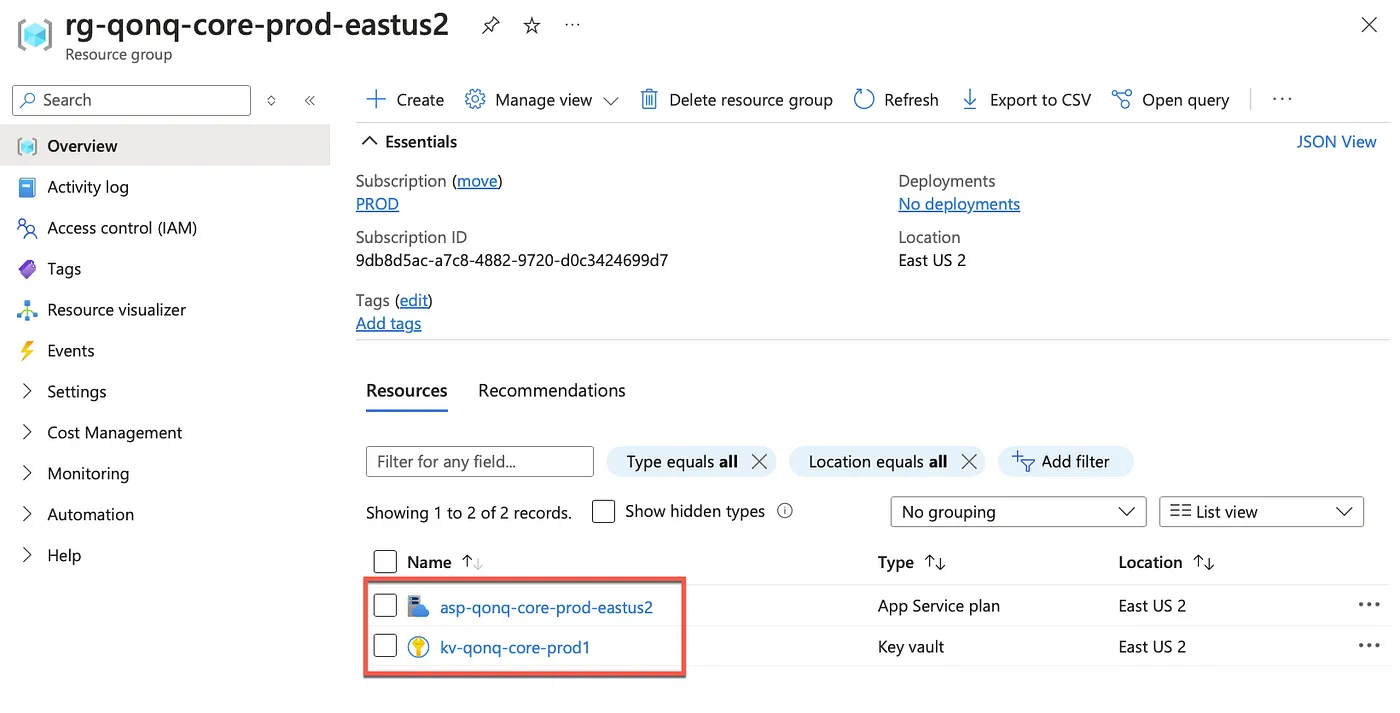Open the PROD subscription link
The height and width of the screenshot is (713, 1400).
377,204
